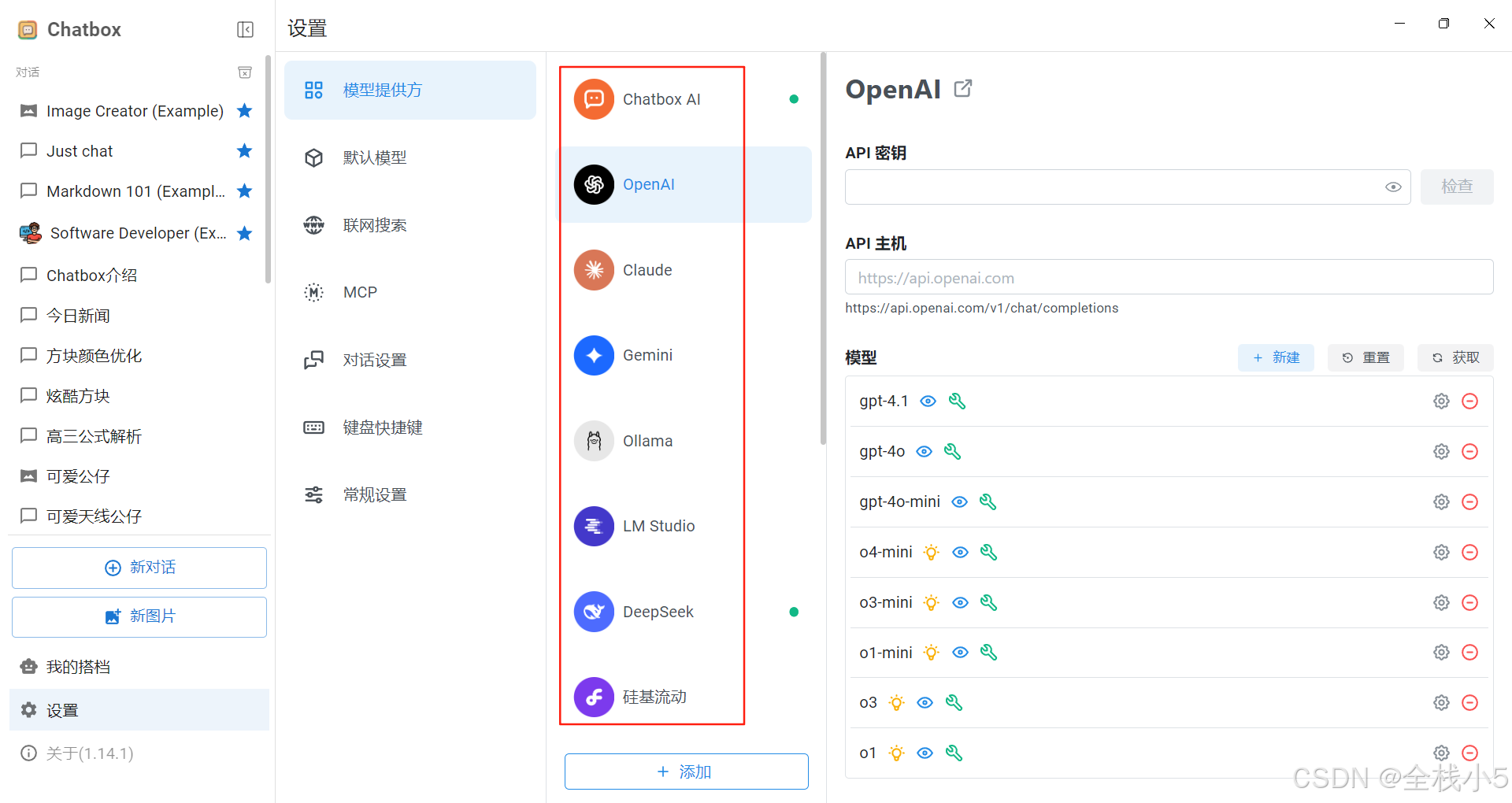The image size is (1512, 803).
Task: Click the vision eye icon for gpt-4o
Action: coord(925,451)
